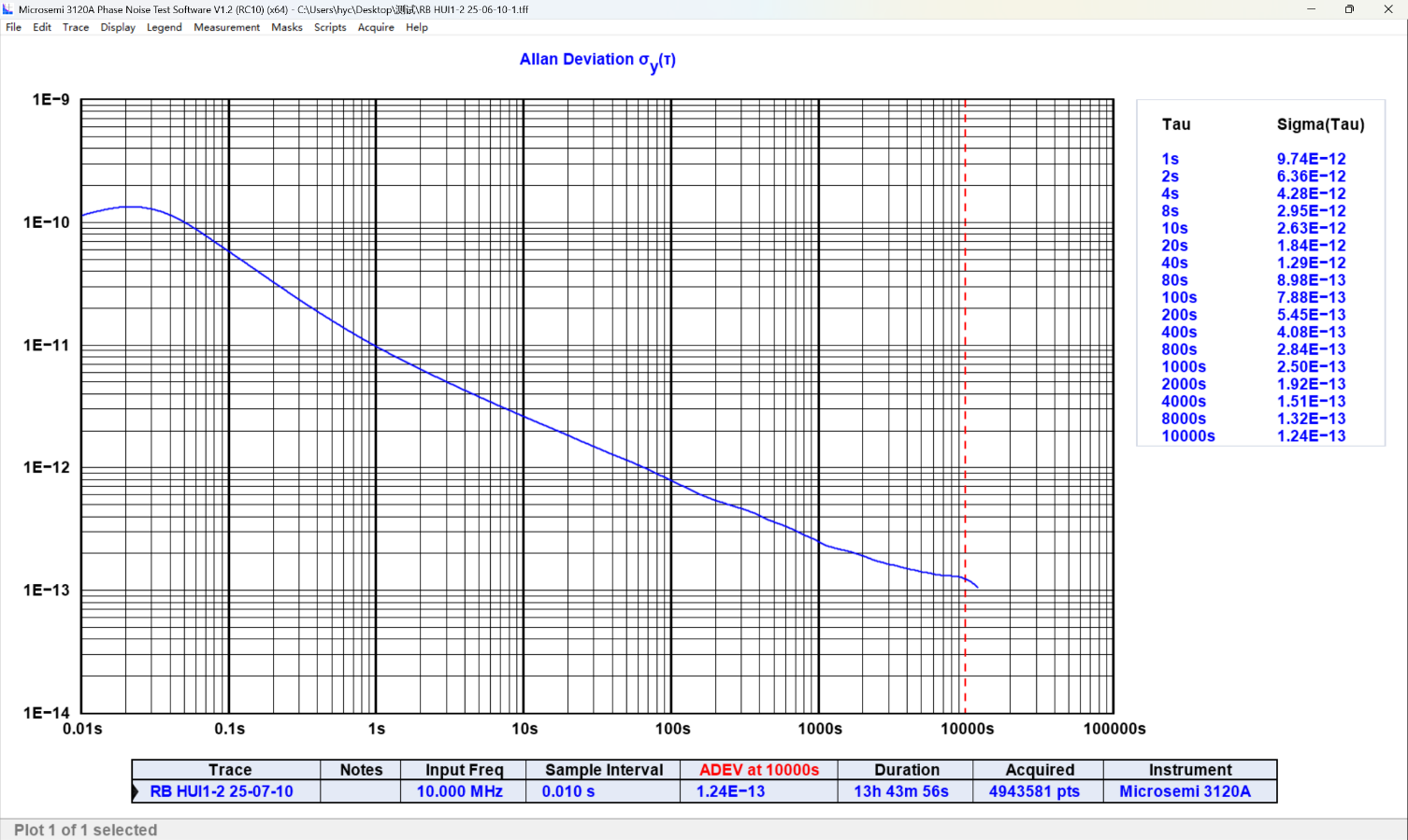This screenshot has width=1408, height=840.
Task: Click the ADEV at 10000s column header
Action: coord(759,770)
